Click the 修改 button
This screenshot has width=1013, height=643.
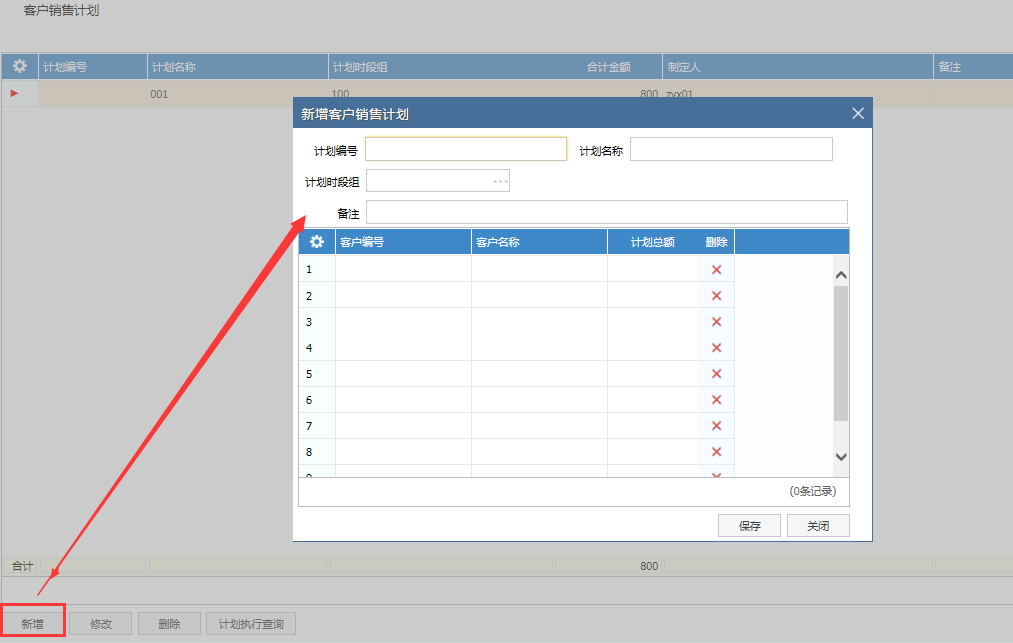click(x=101, y=624)
